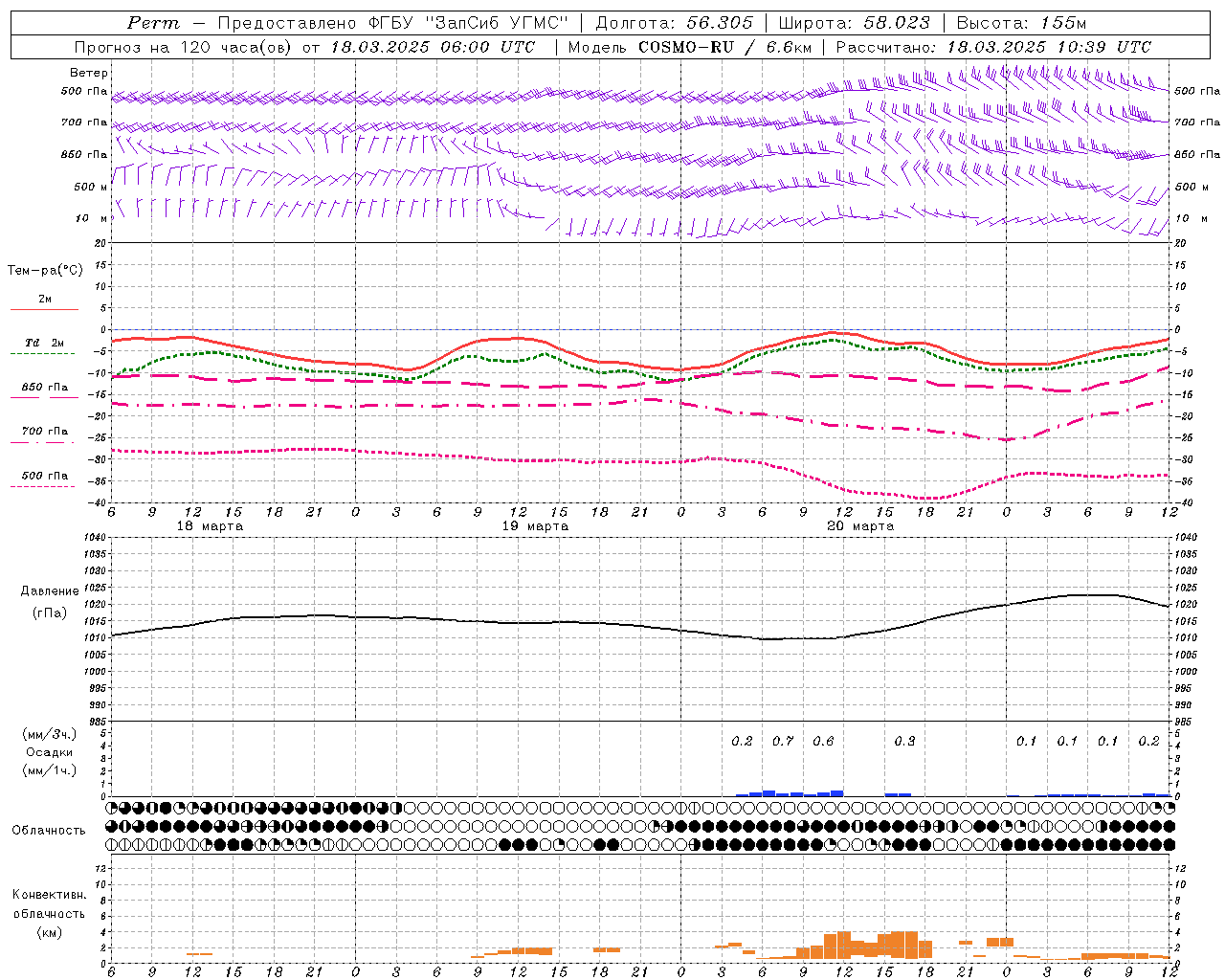Click the "0.7" precipitation value
1225x980 pixels.
click(783, 741)
